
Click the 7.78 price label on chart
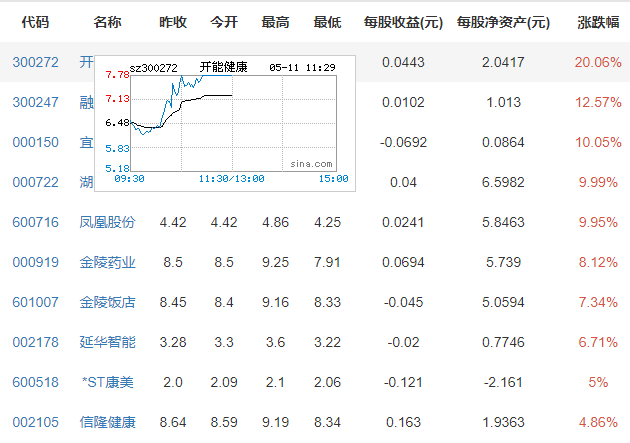click(117, 74)
